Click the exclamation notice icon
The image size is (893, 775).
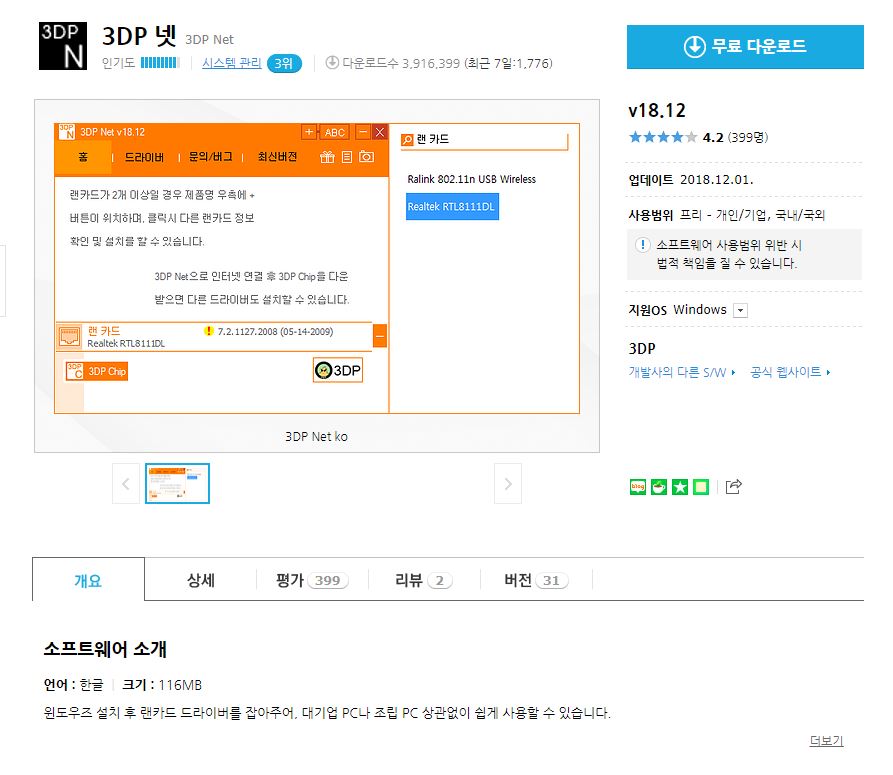tap(642, 245)
